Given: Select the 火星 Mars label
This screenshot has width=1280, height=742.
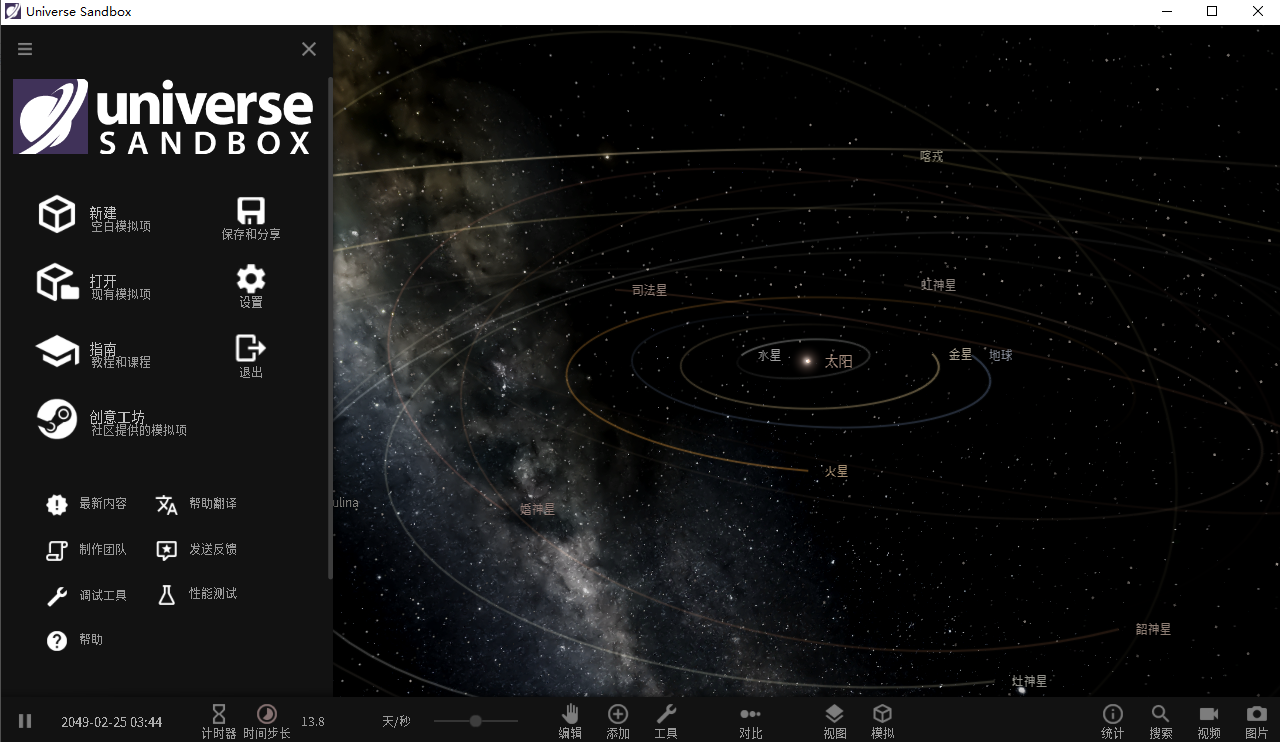Looking at the screenshot, I should point(836,471).
